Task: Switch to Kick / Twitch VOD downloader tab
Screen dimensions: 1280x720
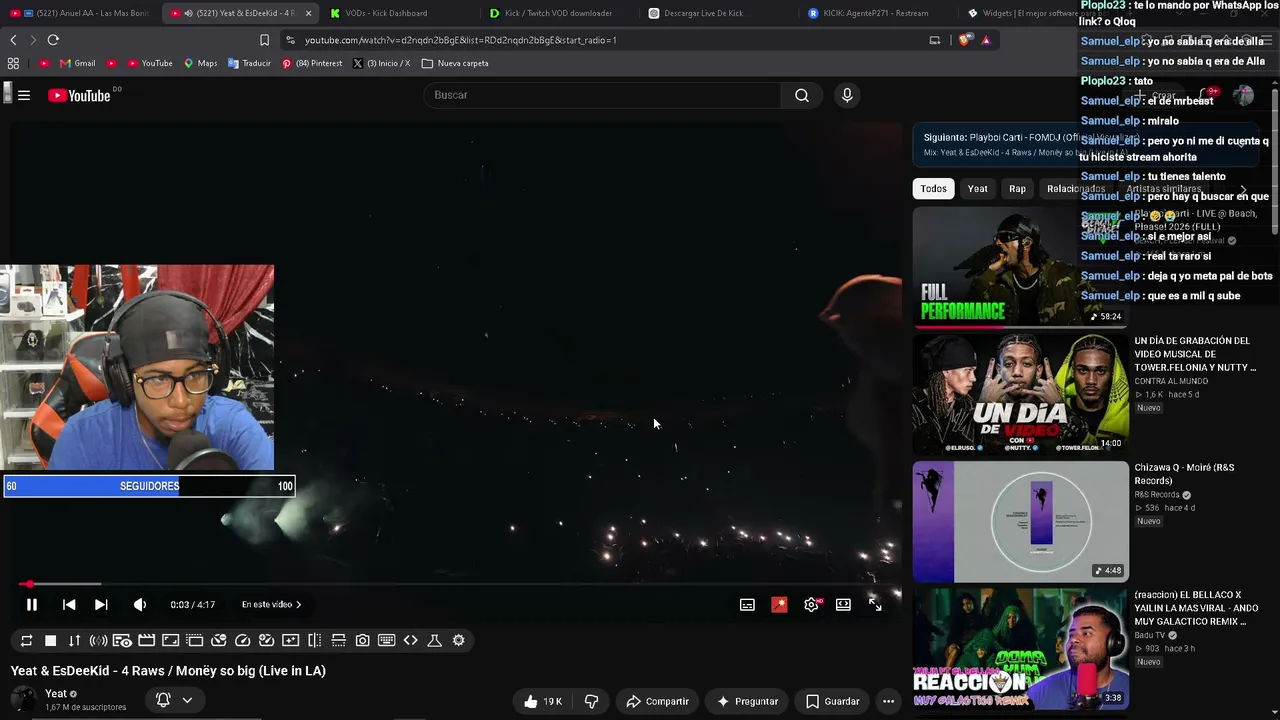Action: [558, 13]
